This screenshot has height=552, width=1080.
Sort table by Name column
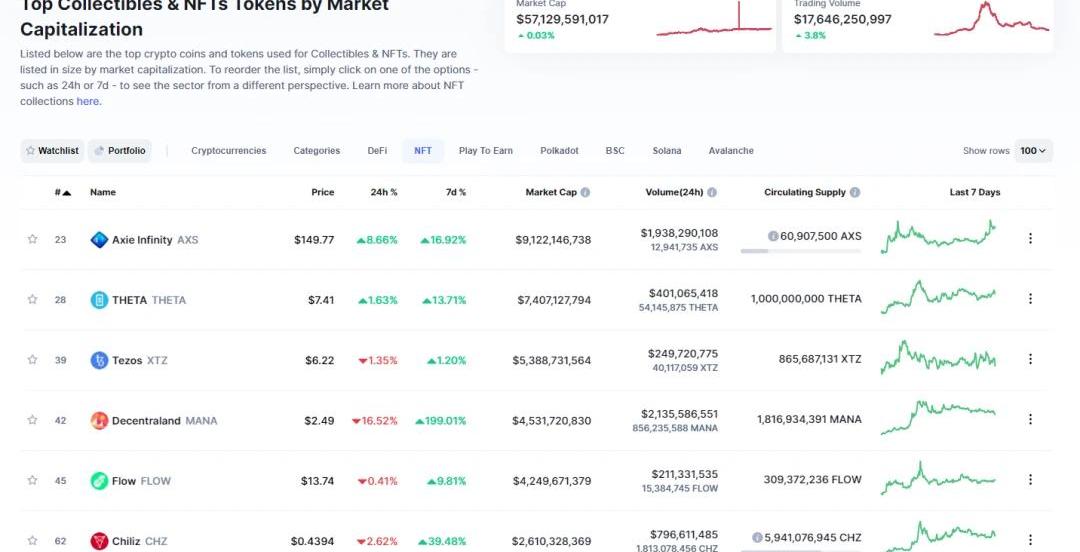(103, 192)
